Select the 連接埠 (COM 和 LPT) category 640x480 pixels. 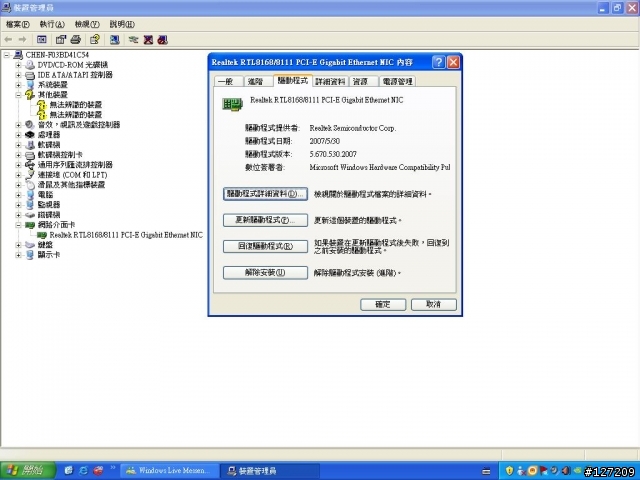tap(72, 175)
